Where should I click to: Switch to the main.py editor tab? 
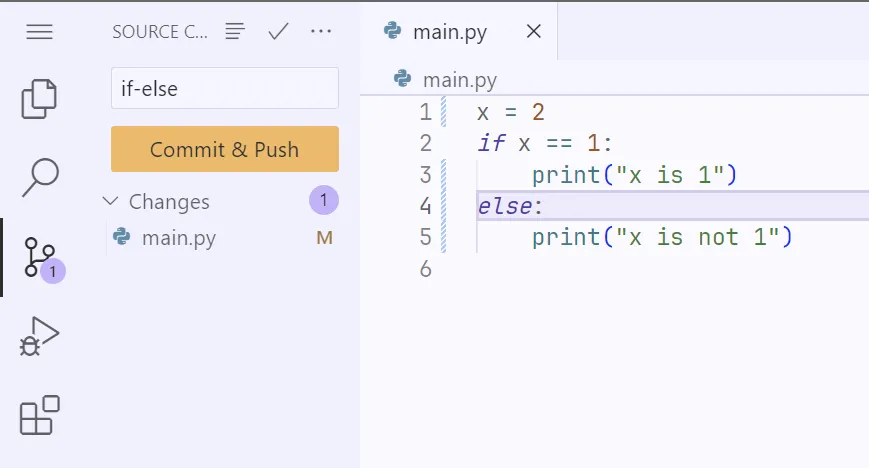point(449,32)
